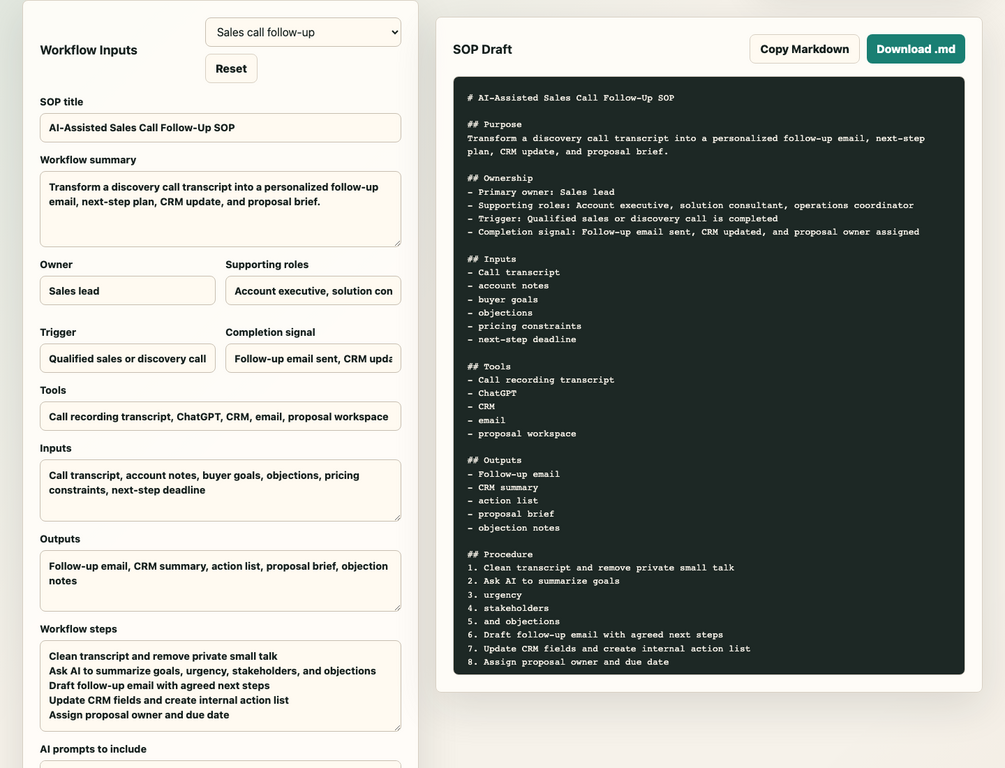The width and height of the screenshot is (1005, 768).
Task: Click the Owner field containing Sales lead
Action: pyautogui.click(x=128, y=290)
